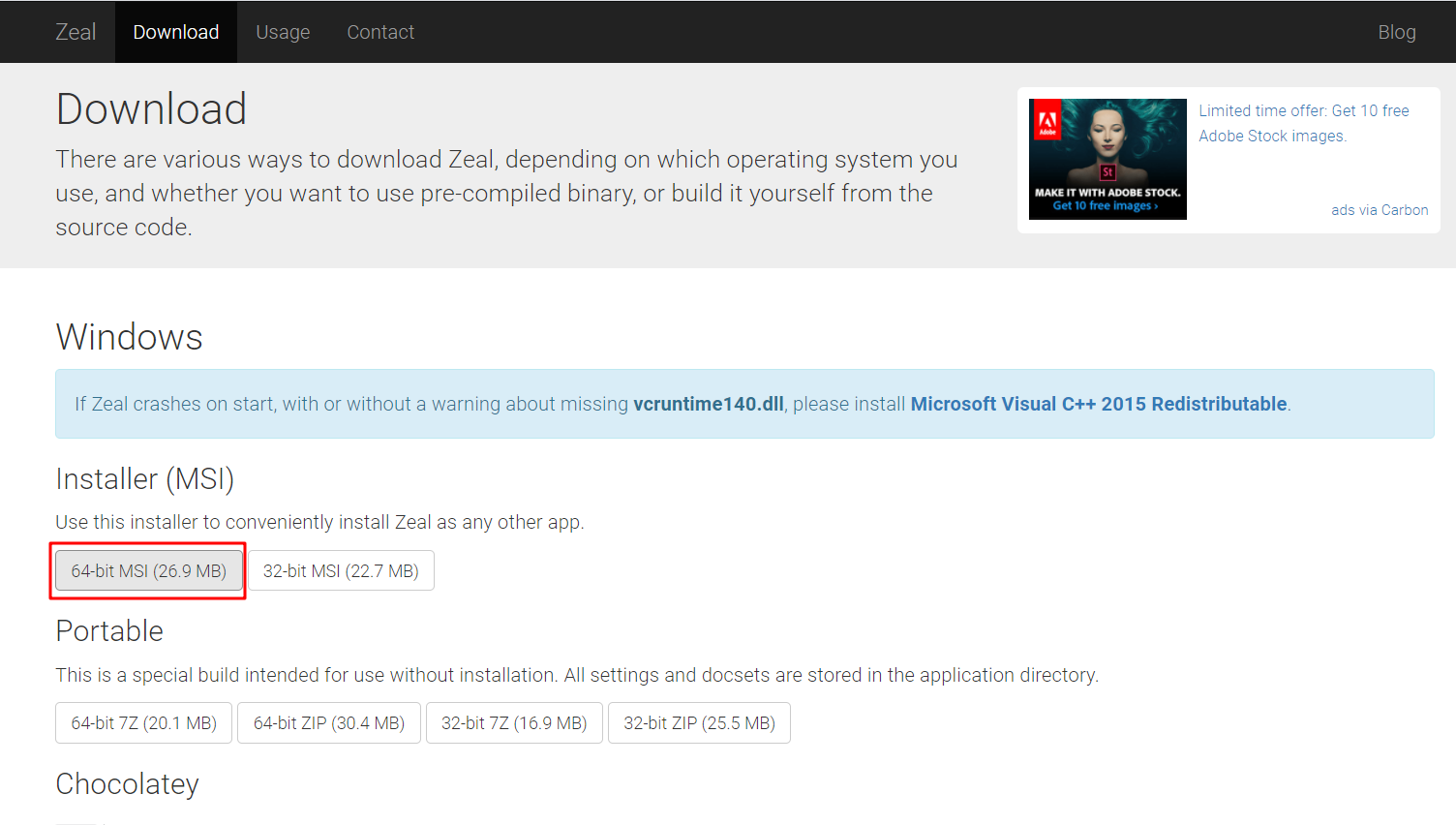Download the 64-bit MSI (26.9 MB) installer
Viewport: 1456px width, 825px height.
pyautogui.click(x=149, y=571)
